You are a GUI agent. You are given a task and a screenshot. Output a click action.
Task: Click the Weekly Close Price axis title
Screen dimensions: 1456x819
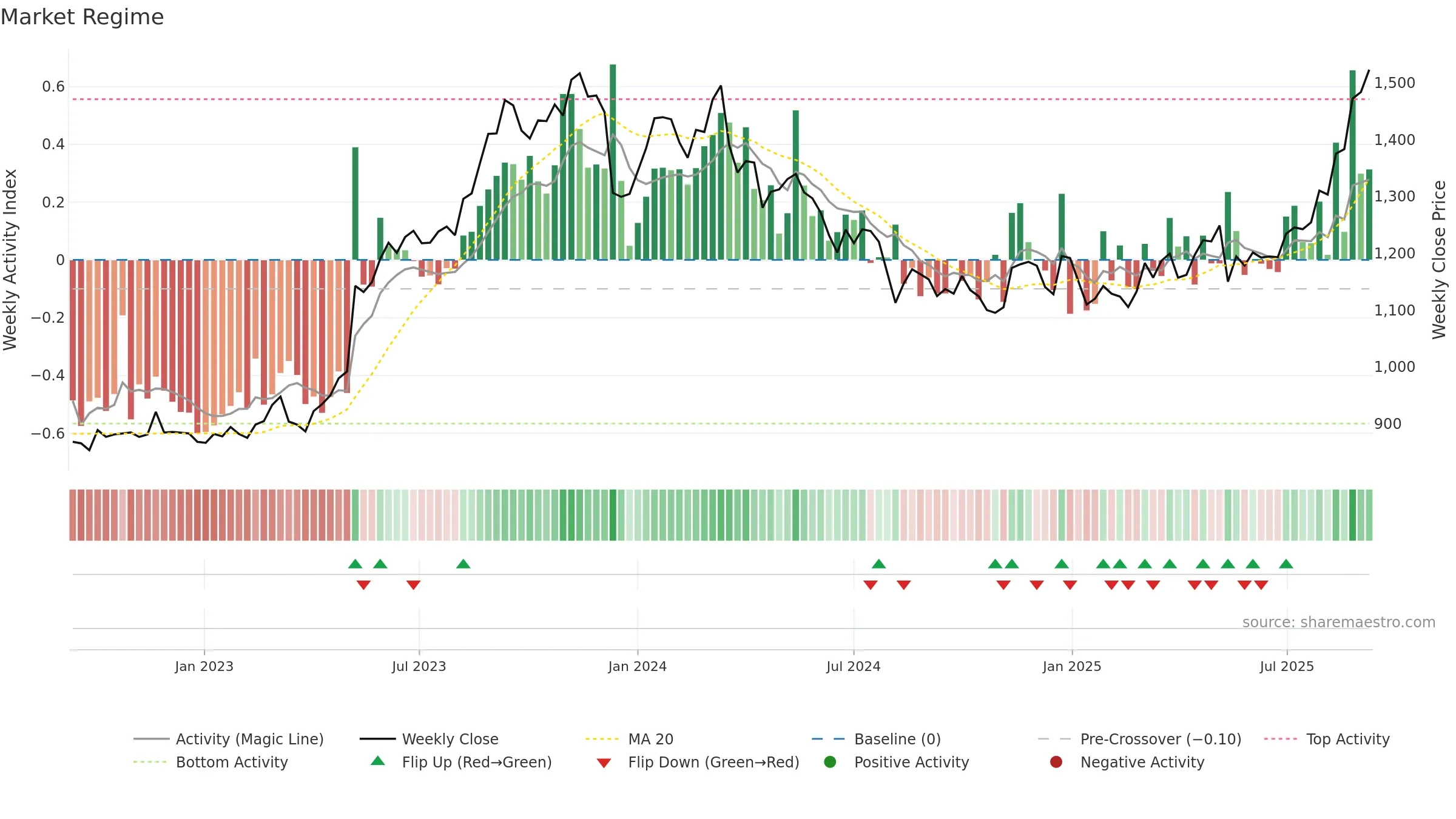point(1439,260)
